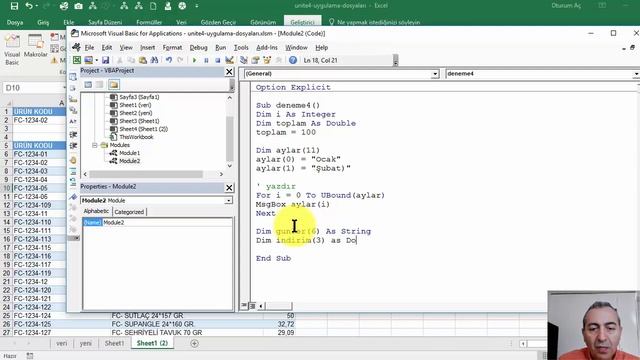Save the VBA project with the floppy disk icon
The image size is (640, 360).
coord(106,60)
